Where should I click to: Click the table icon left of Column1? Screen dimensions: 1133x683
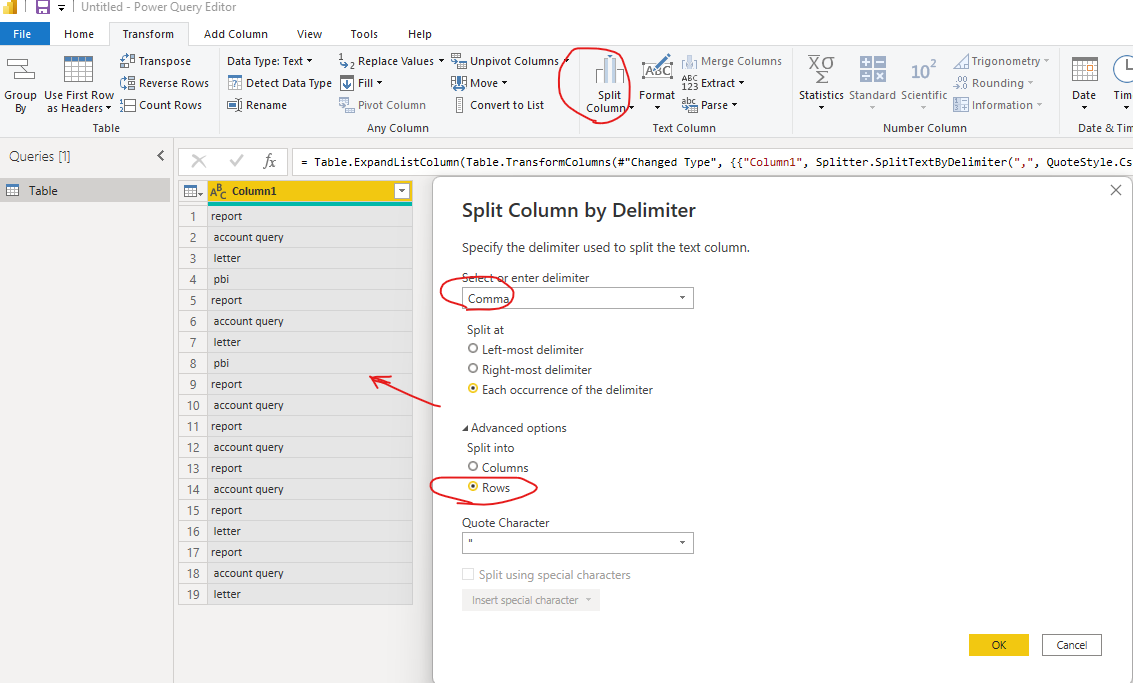pos(193,192)
